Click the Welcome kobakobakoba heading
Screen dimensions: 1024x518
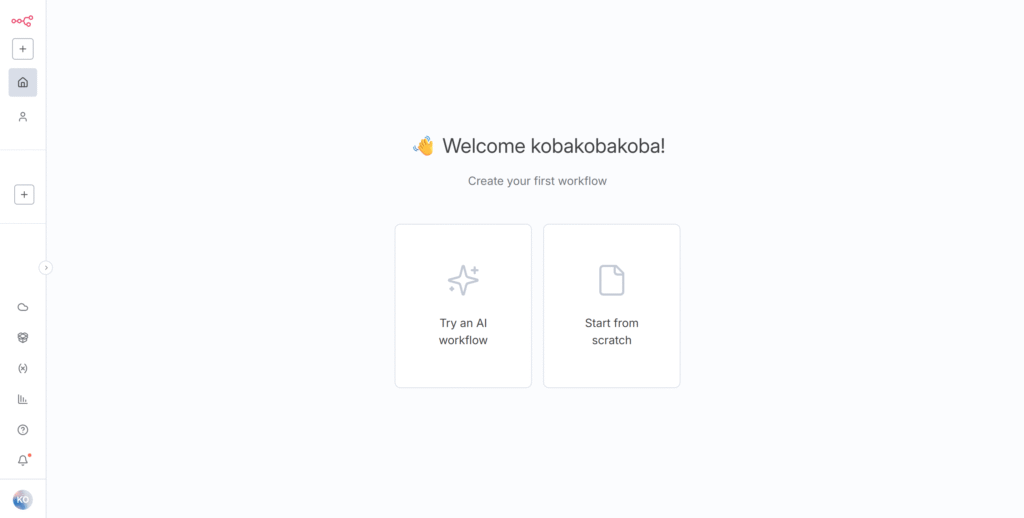554,146
